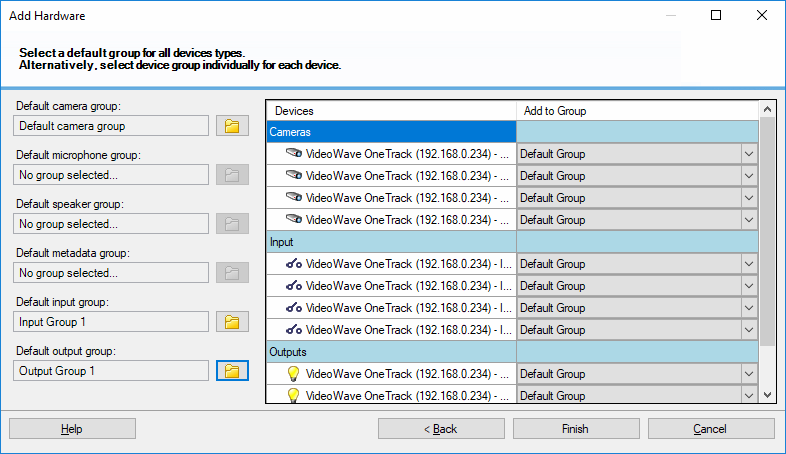Click lightbulb icon of last output row
The height and width of the screenshot is (454, 786).
[293, 395]
